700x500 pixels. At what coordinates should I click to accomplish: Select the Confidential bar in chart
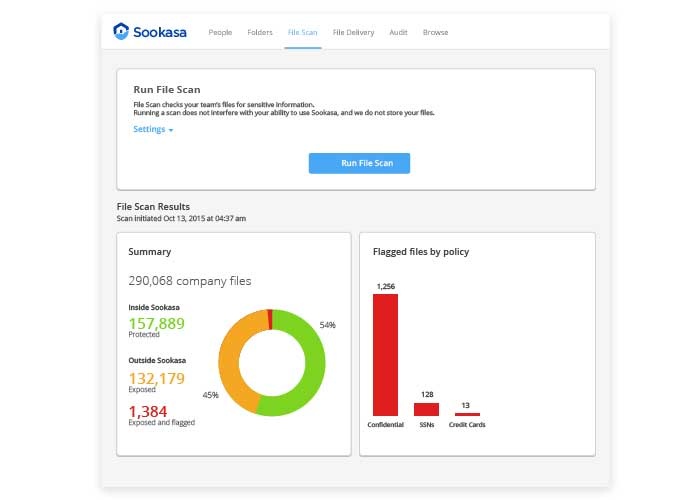pos(385,355)
